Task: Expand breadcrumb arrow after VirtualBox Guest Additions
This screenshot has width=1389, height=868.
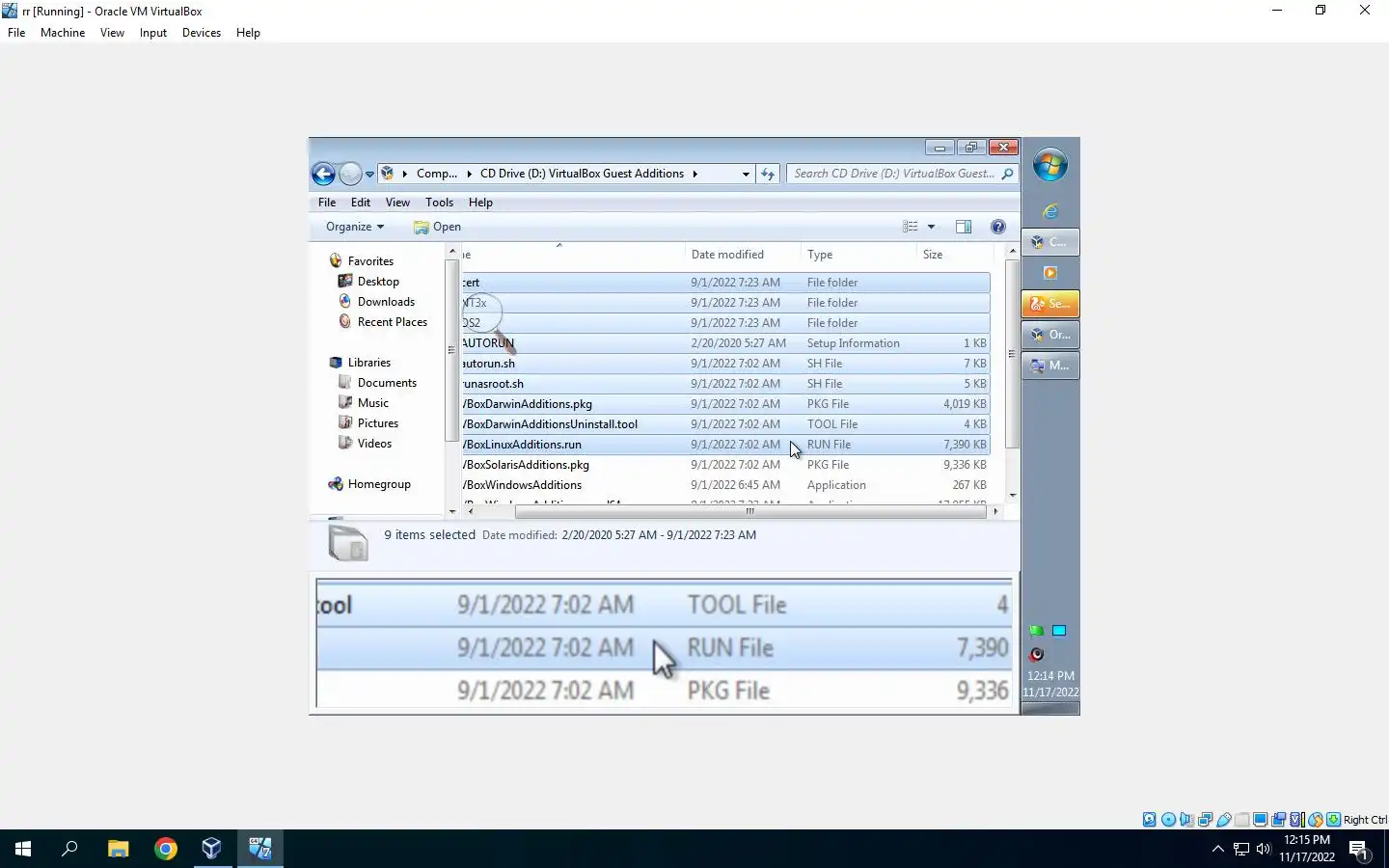Action: point(694,174)
